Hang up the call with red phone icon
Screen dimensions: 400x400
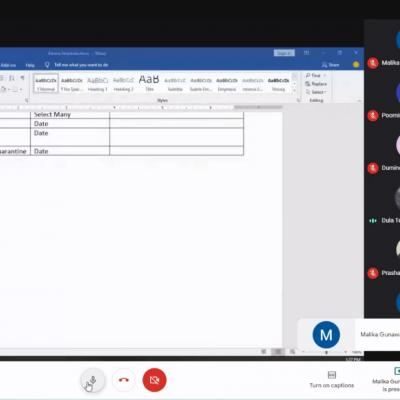click(x=124, y=380)
